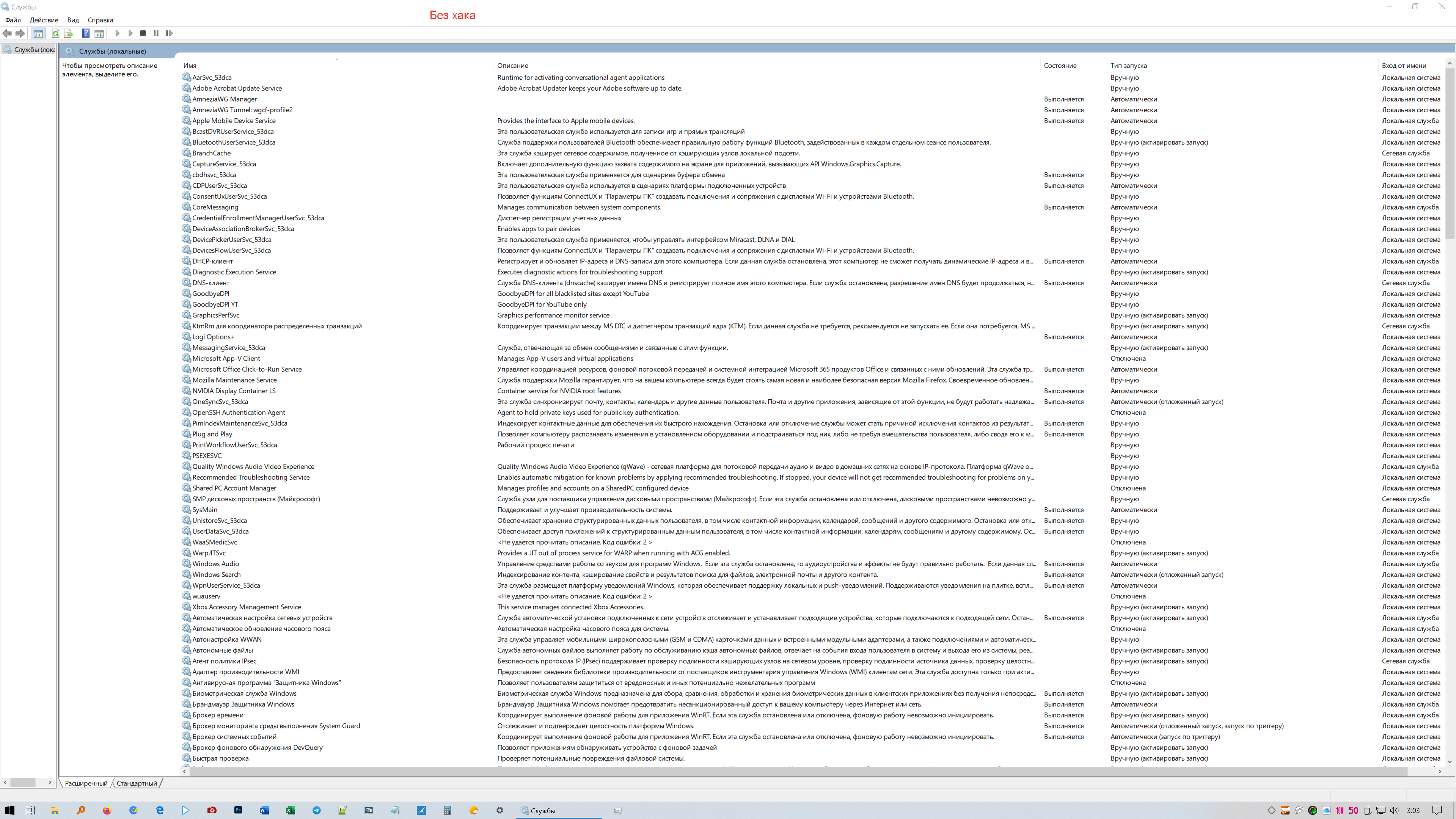Open Telegram from the taskbar
This screenshot has width=1456, height=819.
pyautogui.click(x=317, y=810)
